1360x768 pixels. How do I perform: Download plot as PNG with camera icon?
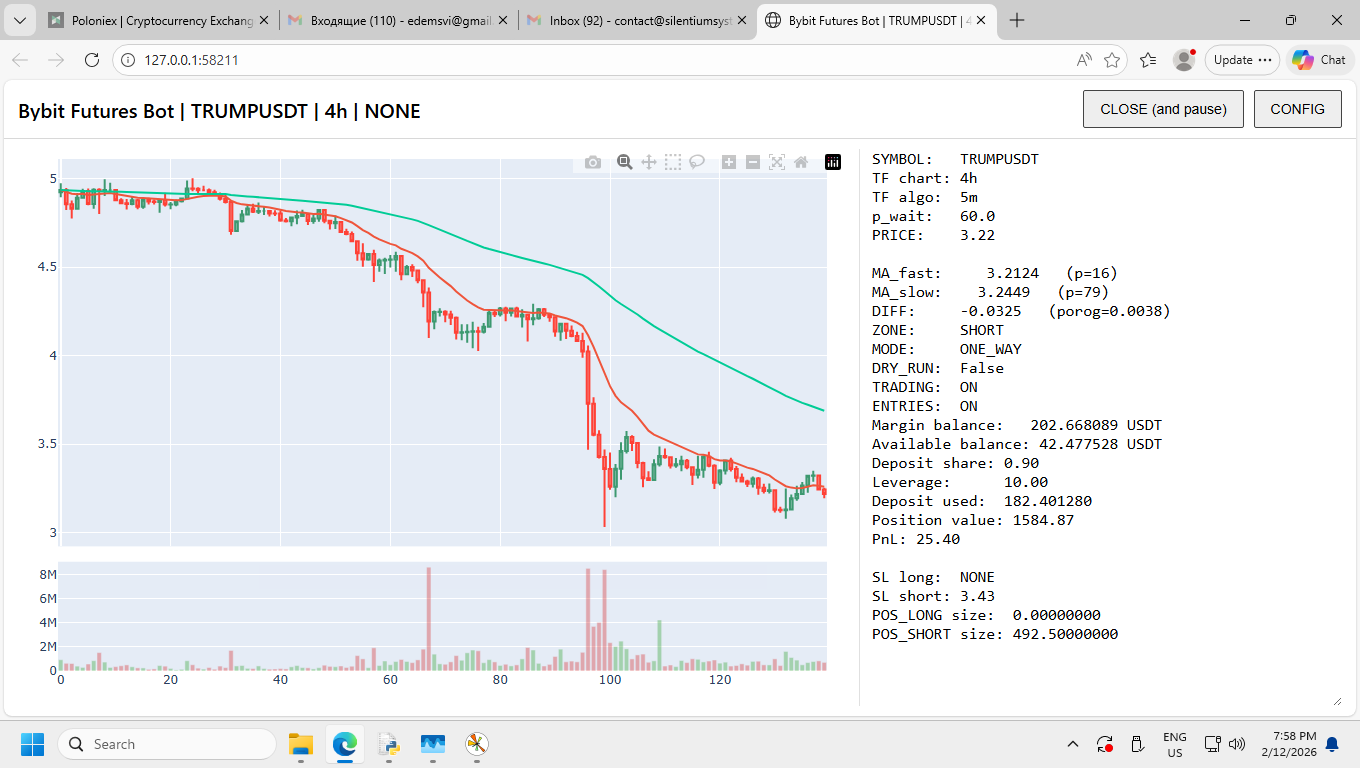coord(593,162)
